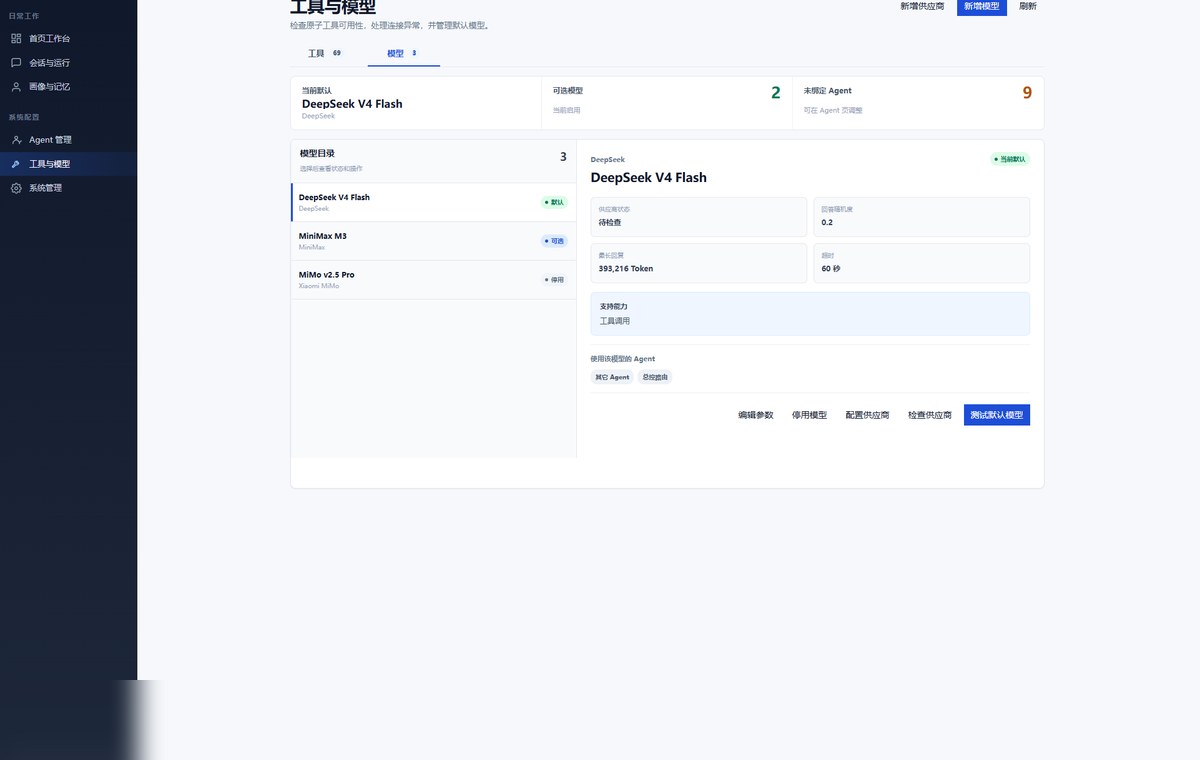Click the 未绑定 Agent summary card
Viewport: 1200px width, 760px height.
click(918, 103)
